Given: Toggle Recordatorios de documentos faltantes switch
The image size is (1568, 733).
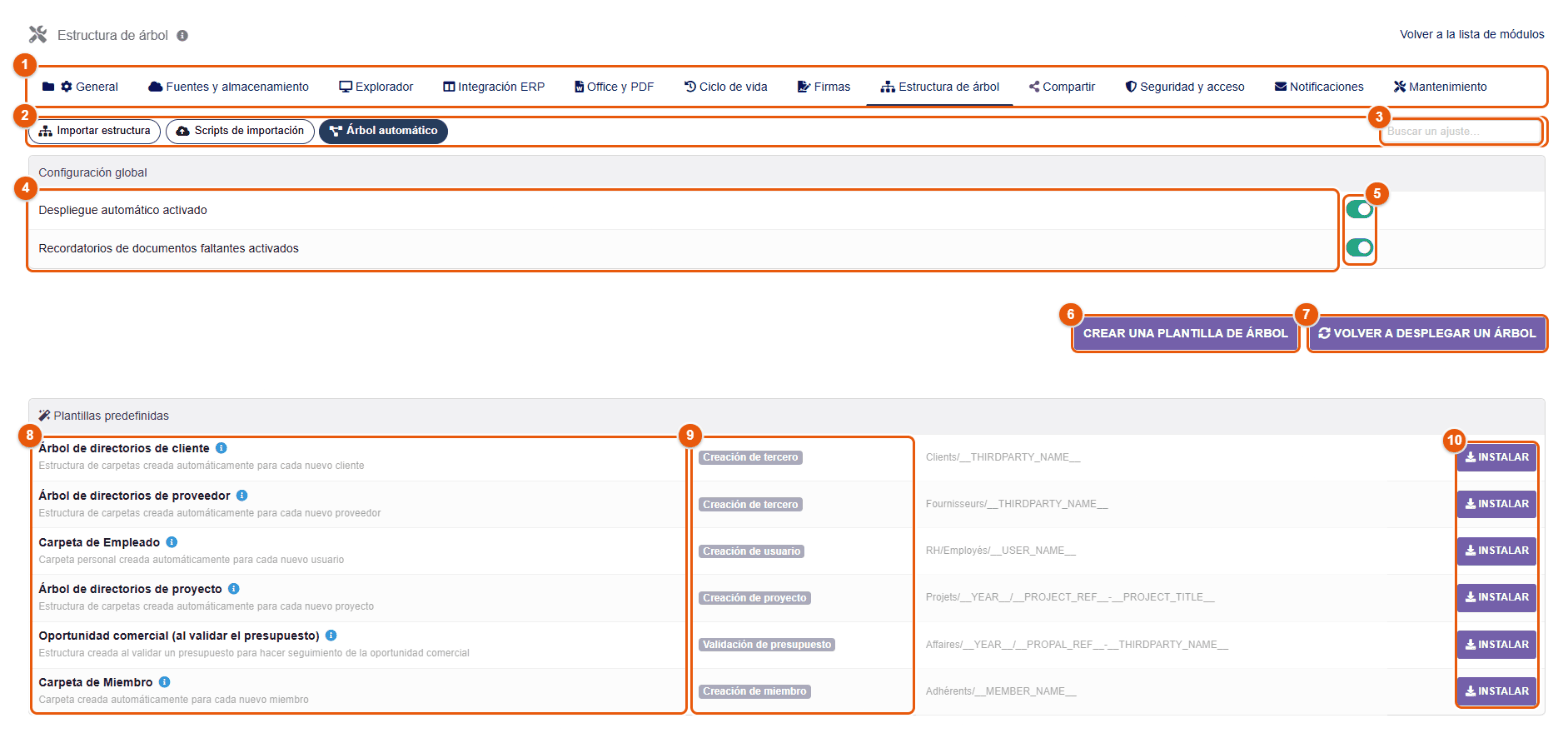Looking at the screenshot, I should point(1359,247).
